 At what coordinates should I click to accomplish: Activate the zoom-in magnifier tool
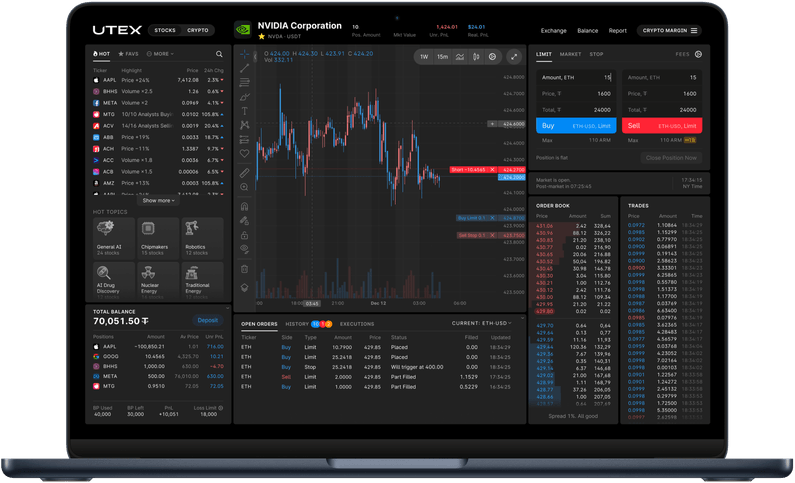244,188
